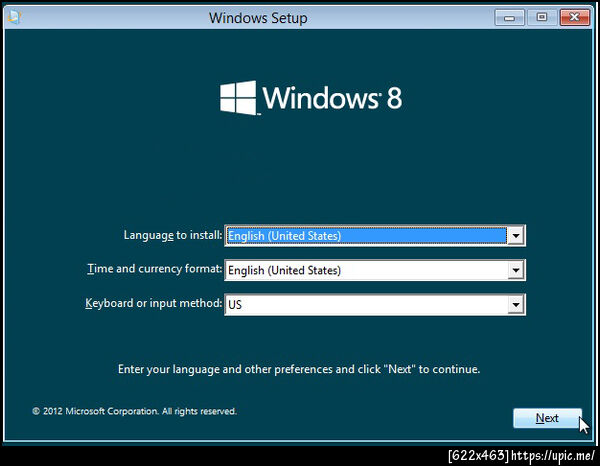Image resolution: width=600 pixels, height=466 pixels.
Task: Click the 'Language to install' label
Action: [173, 235]
